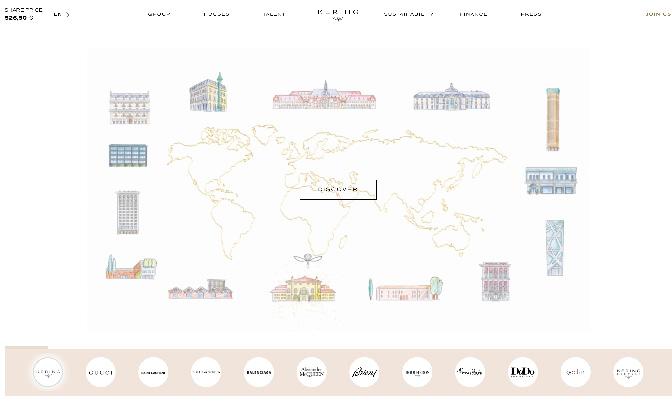672x401 pixels.
Task: Select the teal glass lattice skyscraper
Action: pos(555,248)
